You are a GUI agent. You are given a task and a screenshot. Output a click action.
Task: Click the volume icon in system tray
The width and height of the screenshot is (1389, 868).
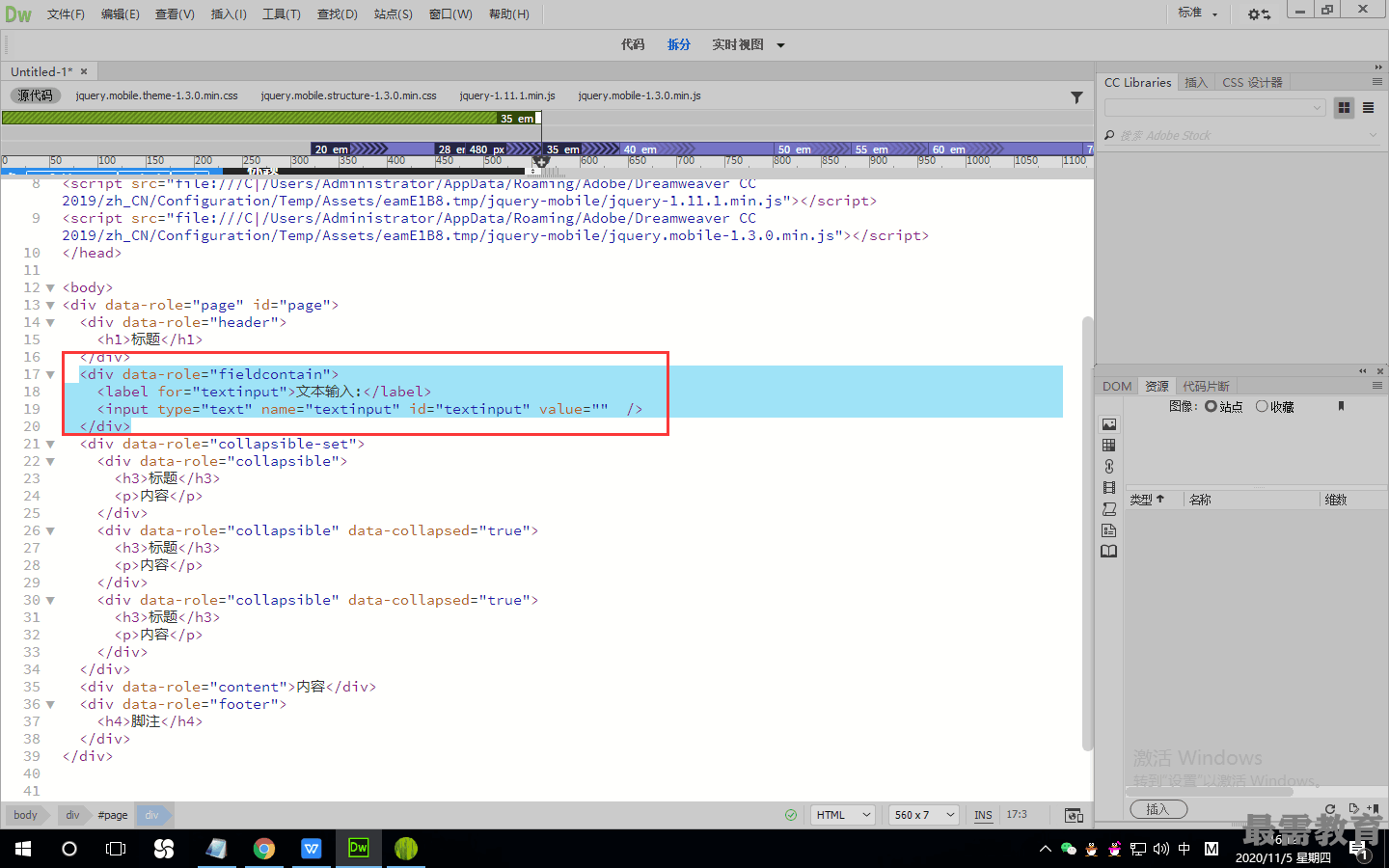point(1160,849)
